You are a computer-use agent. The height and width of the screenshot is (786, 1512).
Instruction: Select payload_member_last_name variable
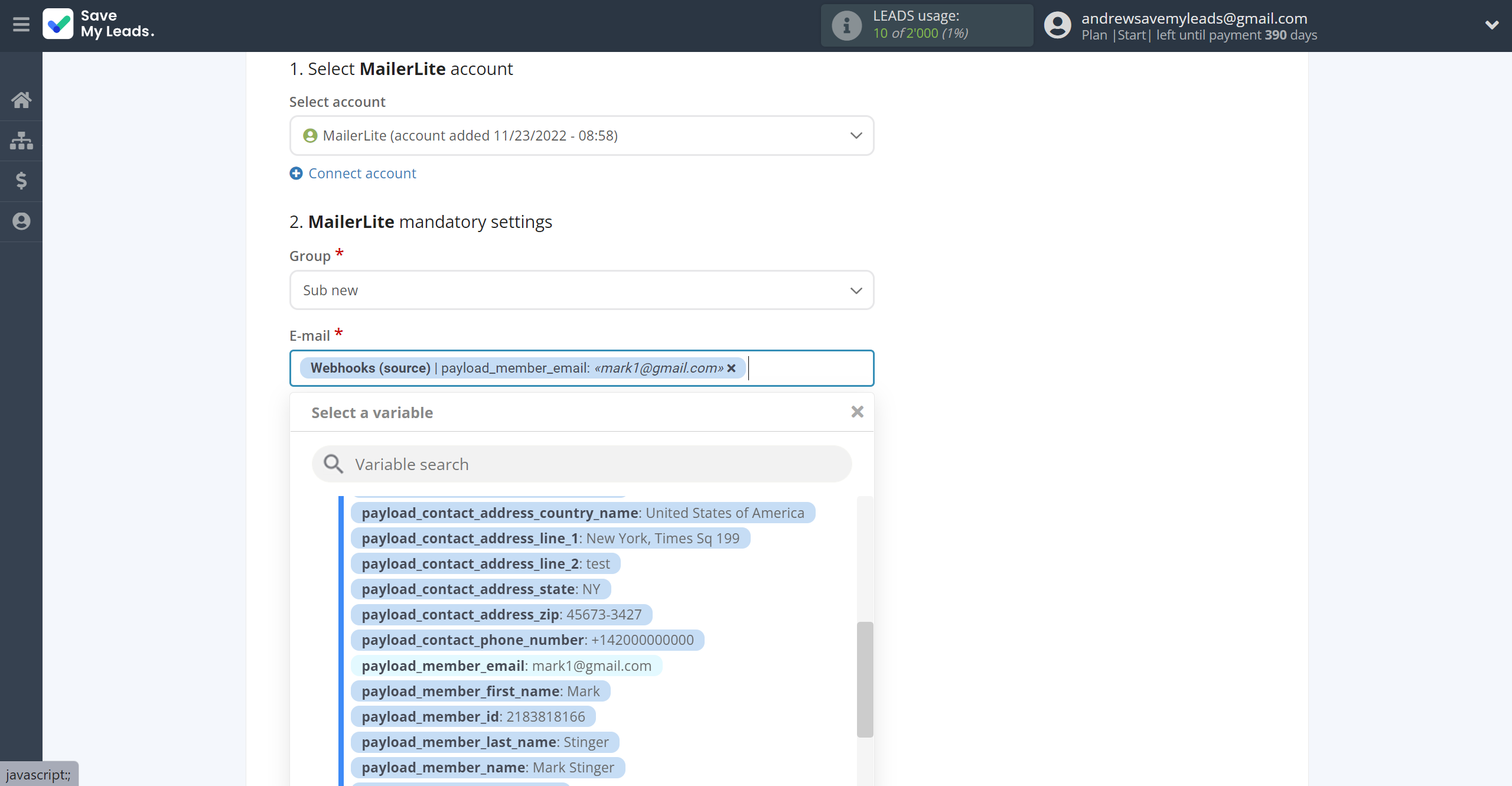coord(485,742)
